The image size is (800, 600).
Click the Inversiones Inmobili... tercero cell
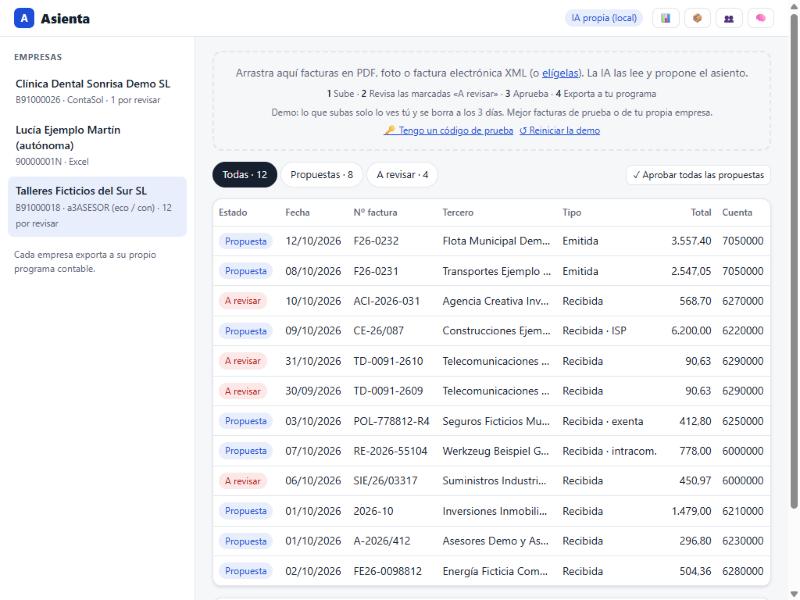[x=495, y=511]
